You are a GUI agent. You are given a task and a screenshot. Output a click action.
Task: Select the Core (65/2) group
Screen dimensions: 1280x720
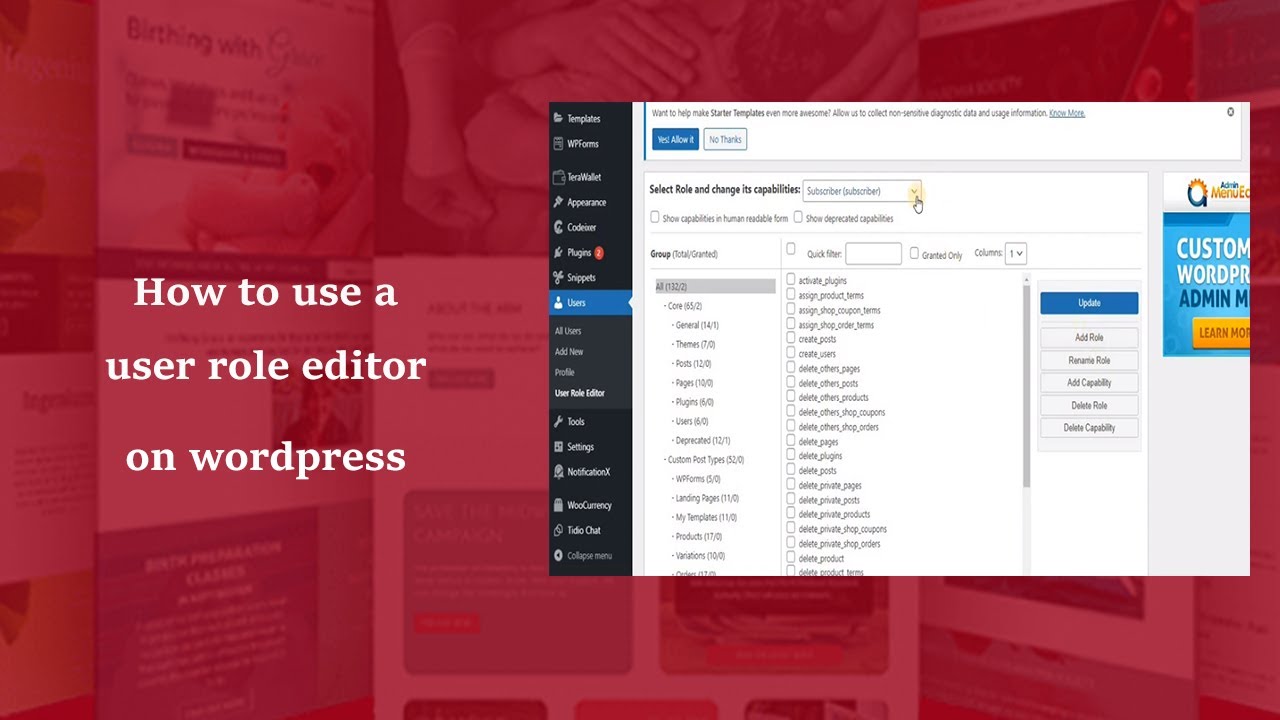[x=685, y=306]
